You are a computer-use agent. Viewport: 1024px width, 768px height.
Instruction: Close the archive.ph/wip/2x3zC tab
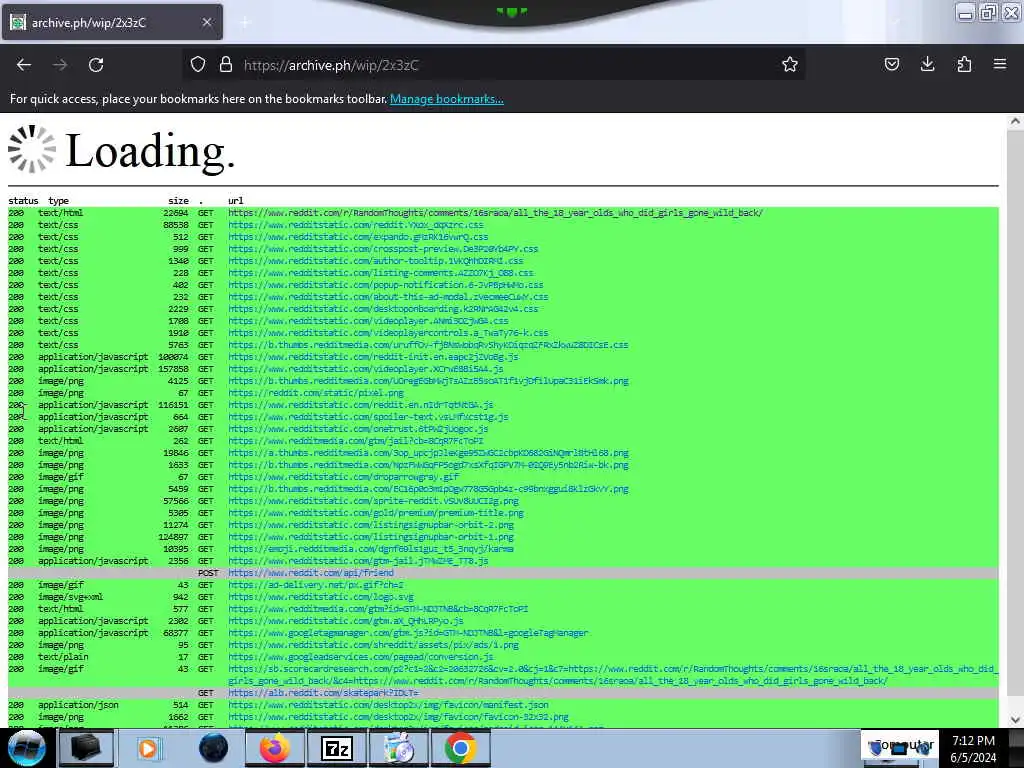pyautogui.click(x=206, y=22)
